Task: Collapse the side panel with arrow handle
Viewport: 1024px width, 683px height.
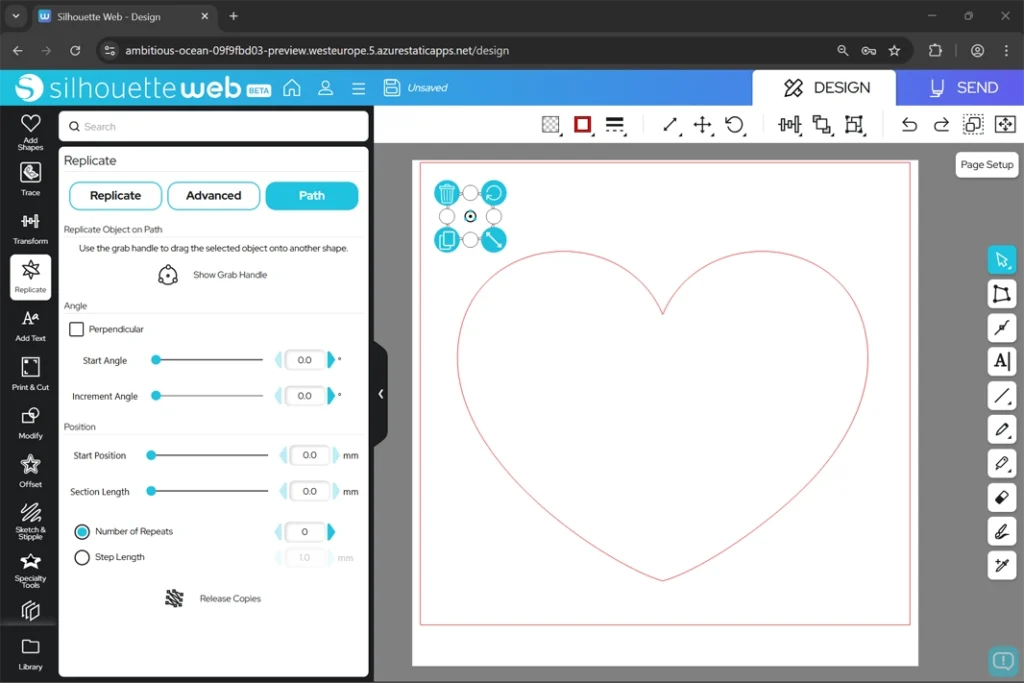Action: (x=380, y=394)
